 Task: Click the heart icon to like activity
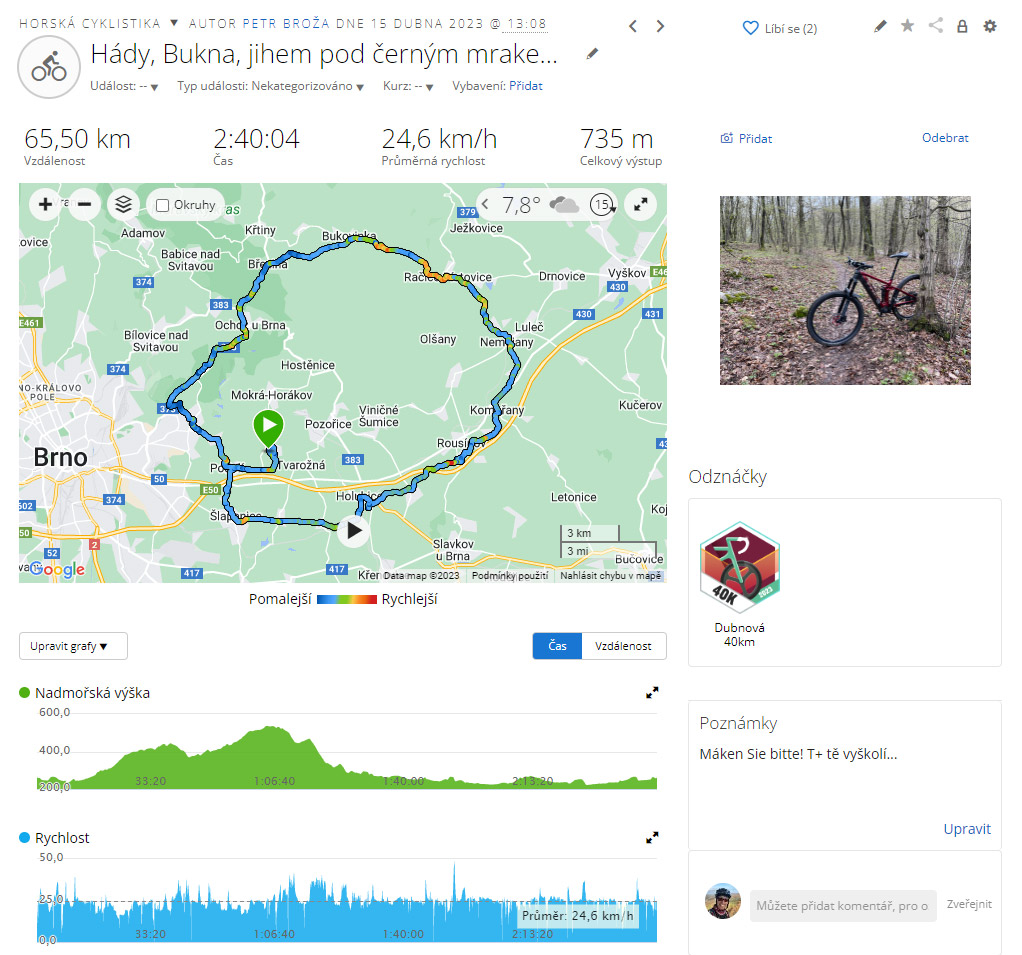[750, 28]
